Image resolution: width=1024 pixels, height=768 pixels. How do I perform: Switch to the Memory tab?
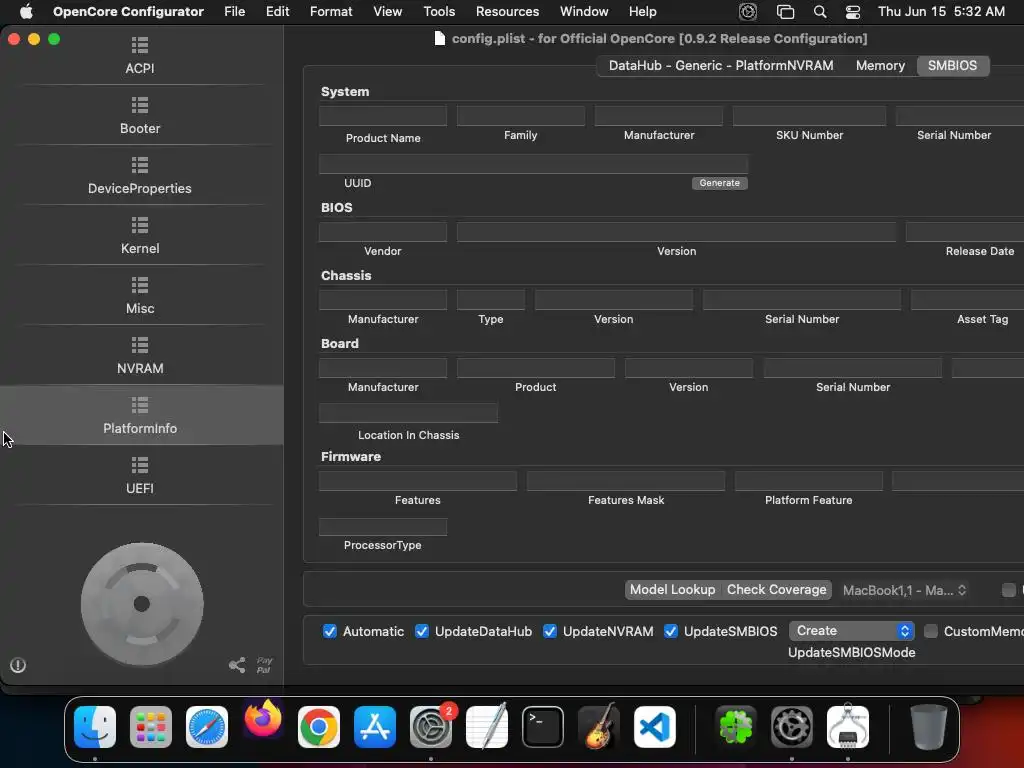tap(880, 65)
